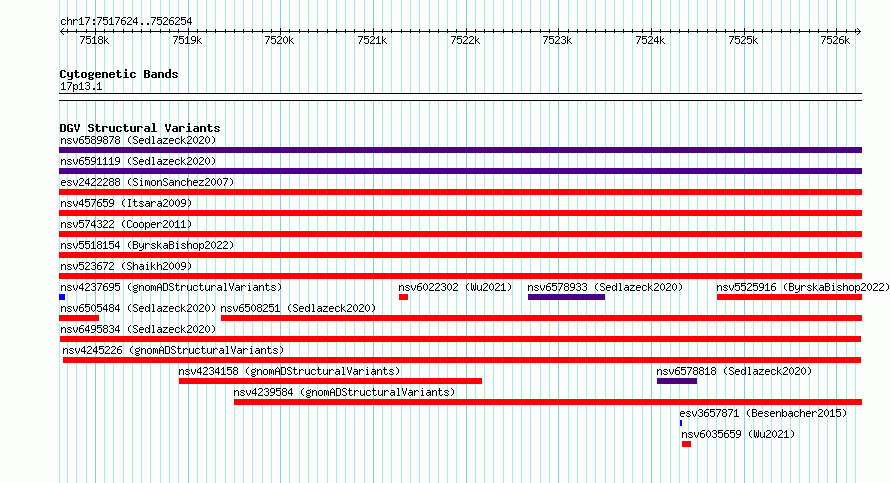Open nsv6022302 (Wu2021) label
The image size is (890, 483).
(x=455, y=287)
